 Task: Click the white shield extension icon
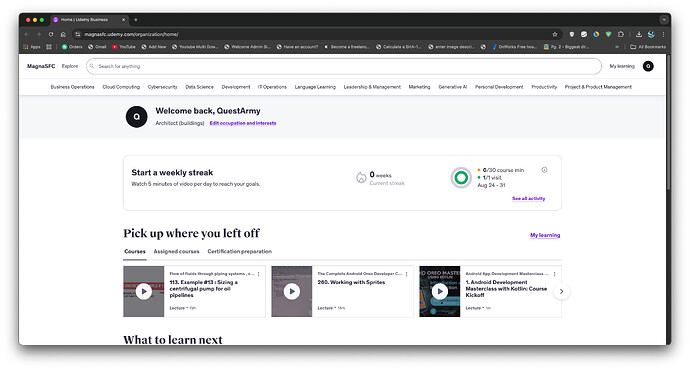click(x=571, y=34)
